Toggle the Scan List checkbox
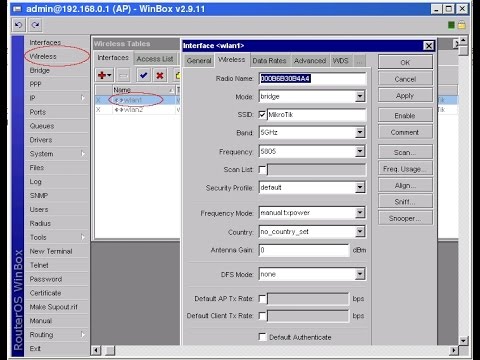Image resolution: width=480 pixels, height=360 pixels. click(x=263, y=170)
